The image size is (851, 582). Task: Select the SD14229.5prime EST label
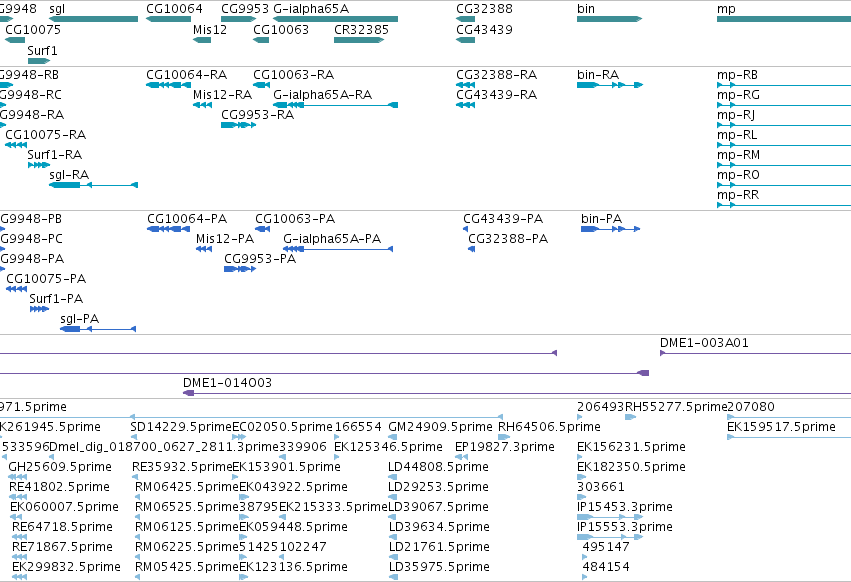pyautogui.click(x=181, y=427)
